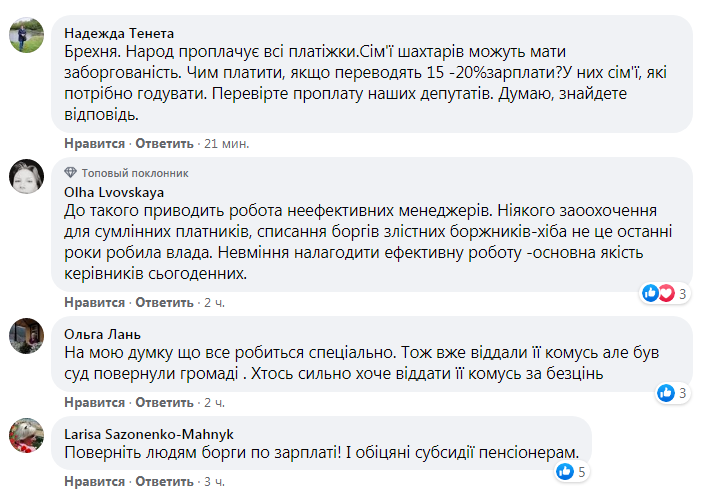Open Larisa Sazonenko-Mahnyk's avatar

click(26, 436)
